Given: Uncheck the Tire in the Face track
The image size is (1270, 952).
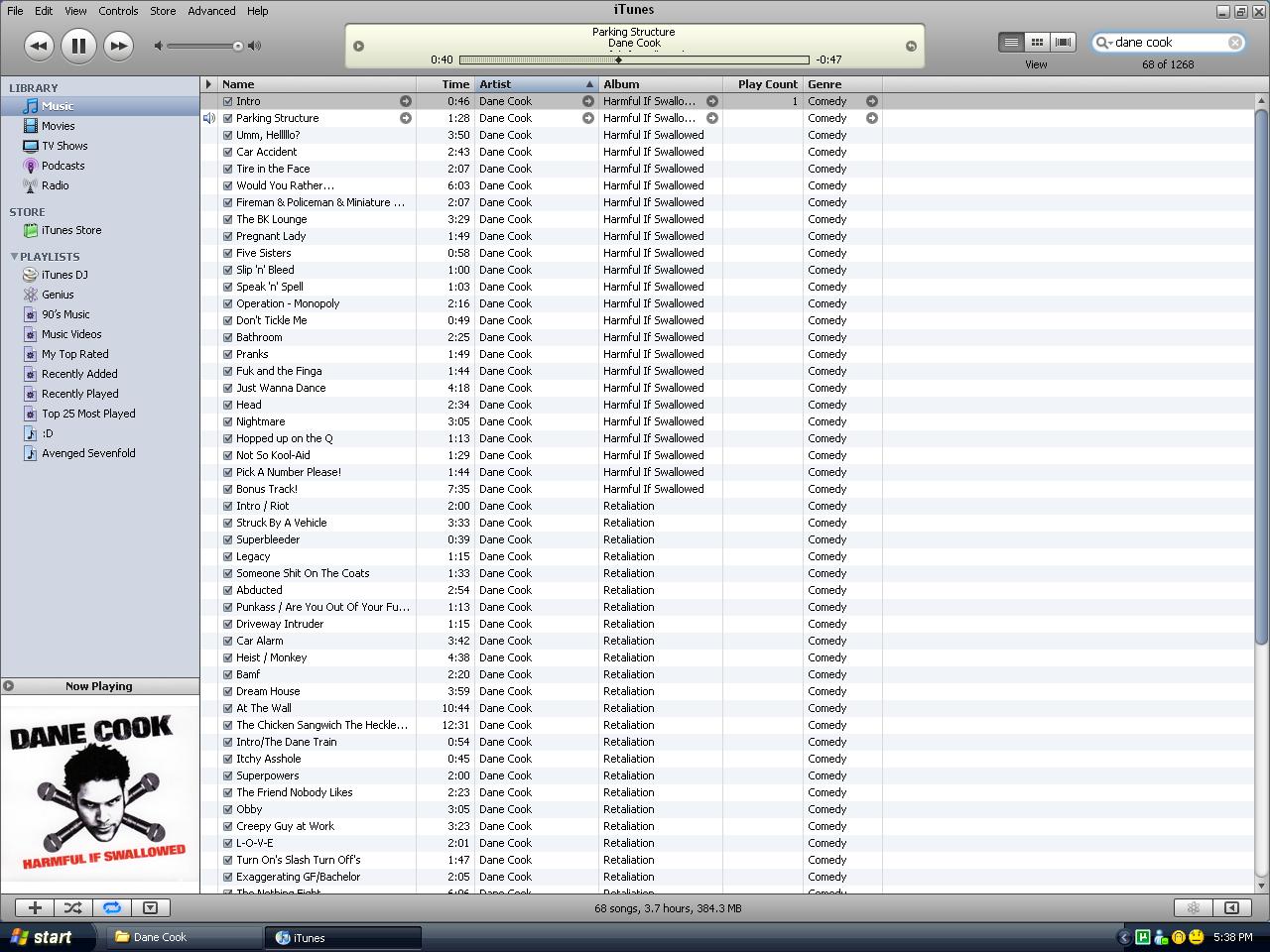Looking at the screenshot, I should point(228,169).
